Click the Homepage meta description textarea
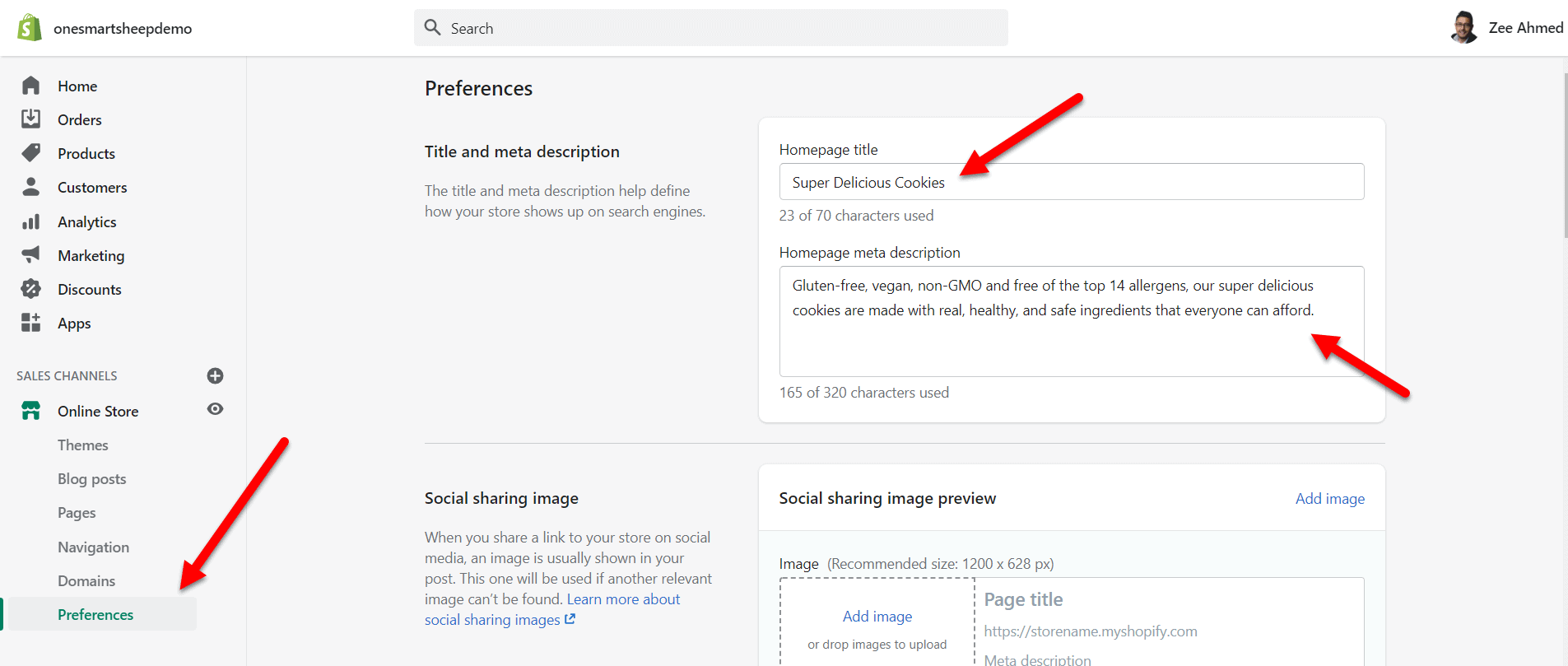The width and height of the screenshot is (1568, 666). click(x=1072, y=321)
